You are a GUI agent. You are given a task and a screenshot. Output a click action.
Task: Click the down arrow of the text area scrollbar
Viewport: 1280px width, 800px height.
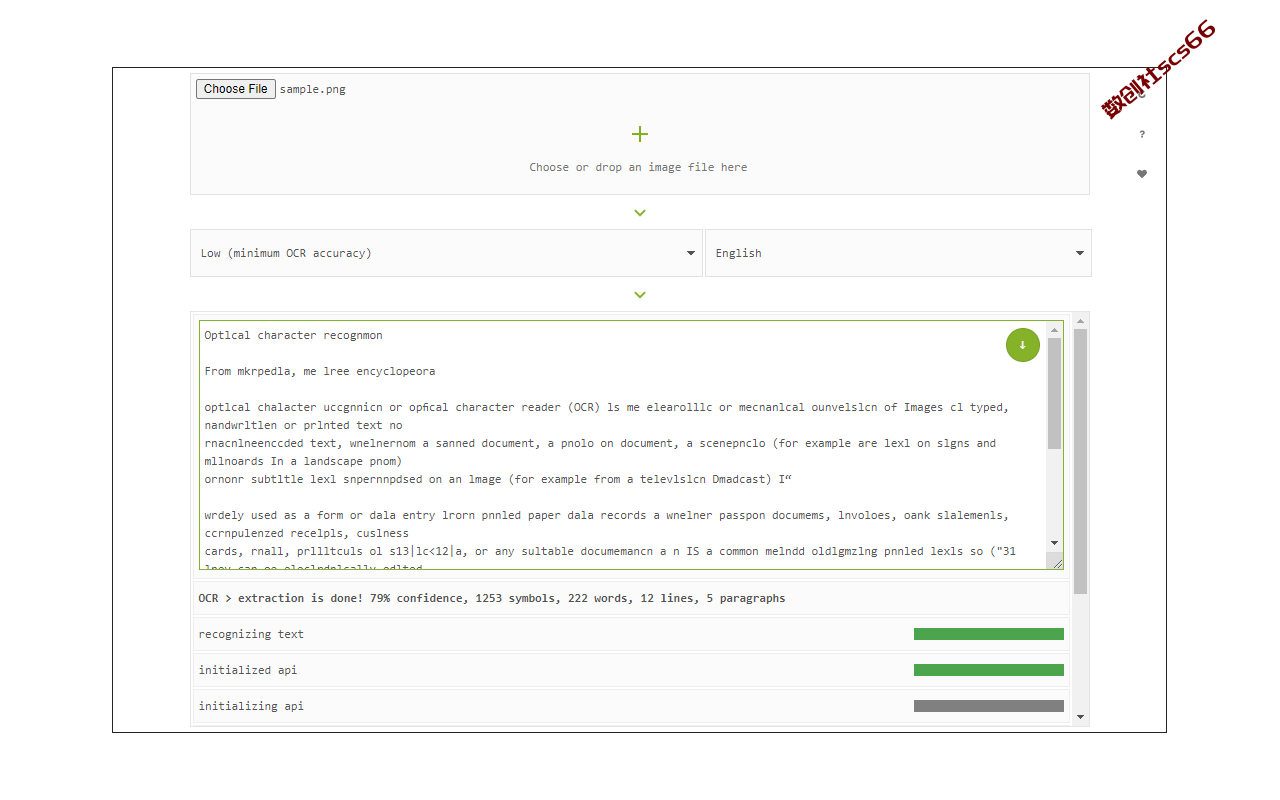tap(1055, 543)
